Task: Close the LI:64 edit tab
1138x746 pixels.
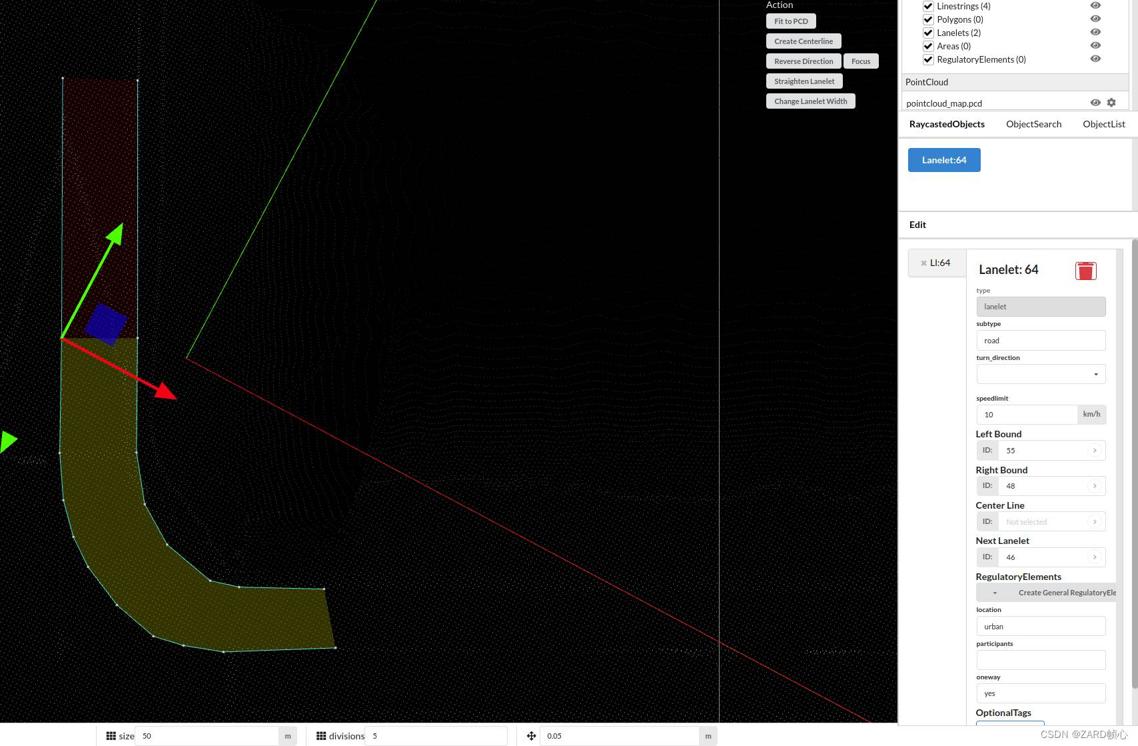Action: tap(923, 263)
